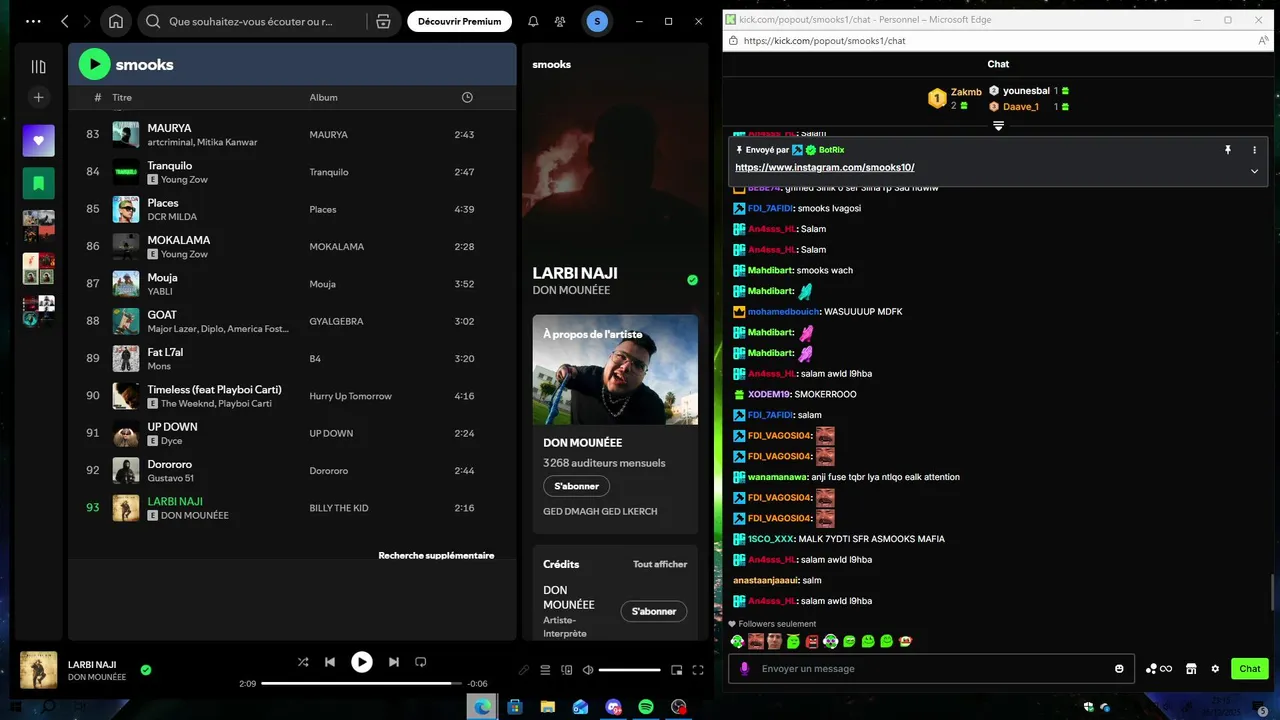Viewport: 1280px width, 720px height.
Task: Expand the leaderboard handle under Zakmb
Action: [998, 126]
